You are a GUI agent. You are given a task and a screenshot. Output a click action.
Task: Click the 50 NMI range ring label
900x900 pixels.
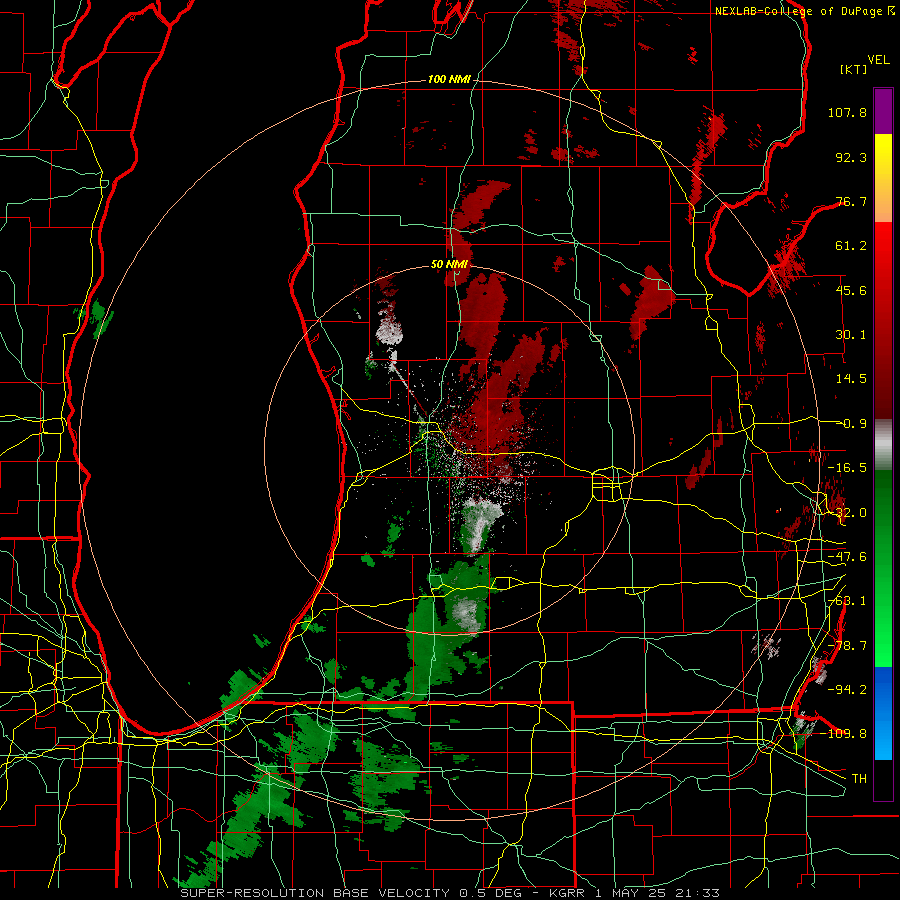tap(449, 265)
